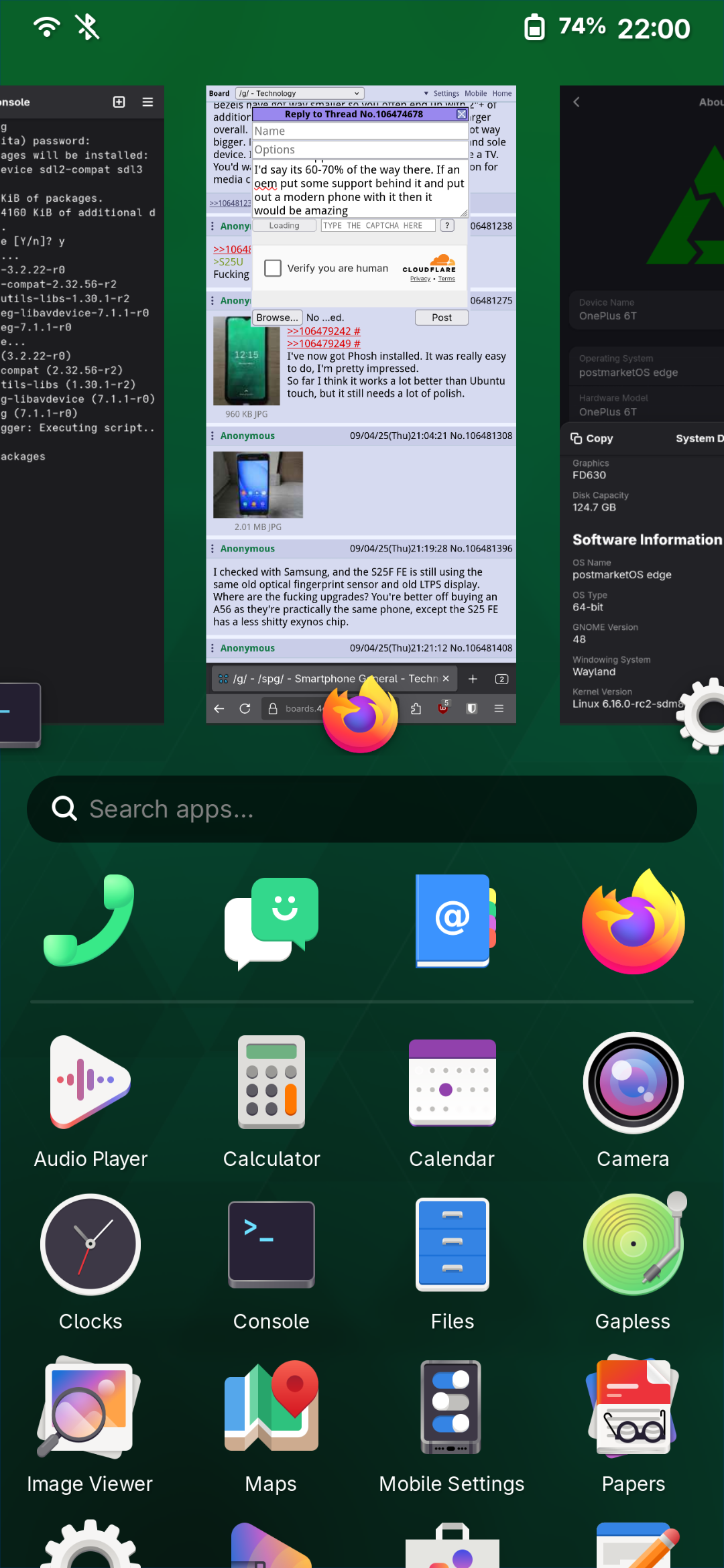The image size is (724, 1568).
Task: Click Firefox back navigation arrow
Action: (219, 708)
